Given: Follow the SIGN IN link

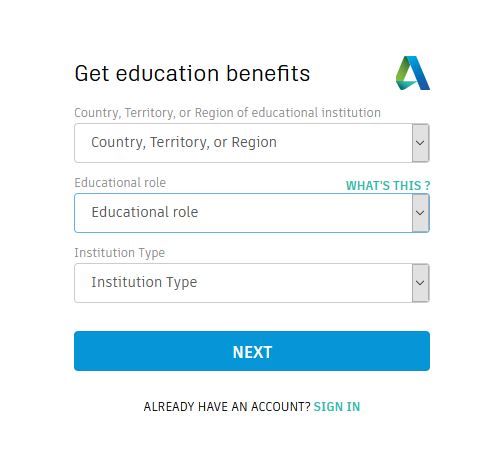Looking at the screenshot, I should click(337, 407).
